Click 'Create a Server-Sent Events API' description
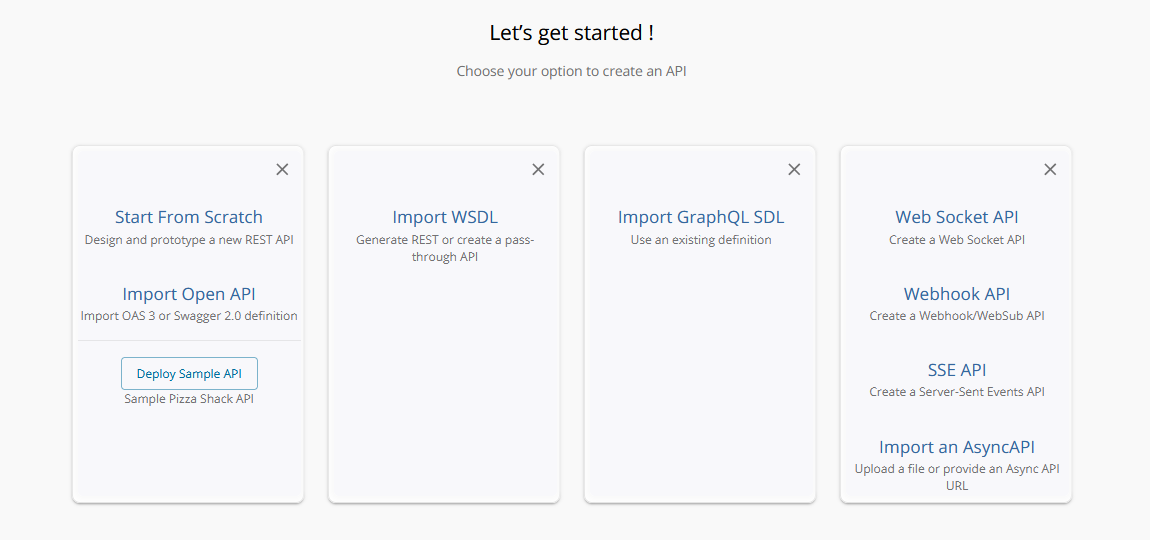Image resolution: width=1150 pixels, height=540 pixels. [957, 392]
